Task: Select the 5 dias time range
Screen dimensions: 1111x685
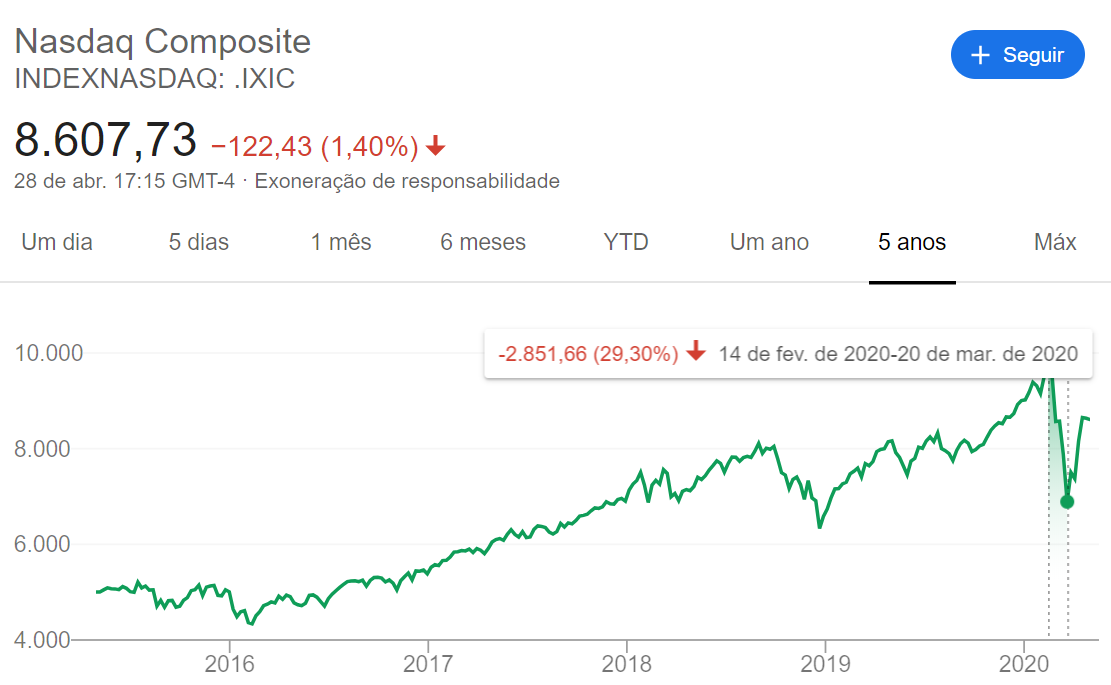Action: pyautogui.click(x=199, y=242)
